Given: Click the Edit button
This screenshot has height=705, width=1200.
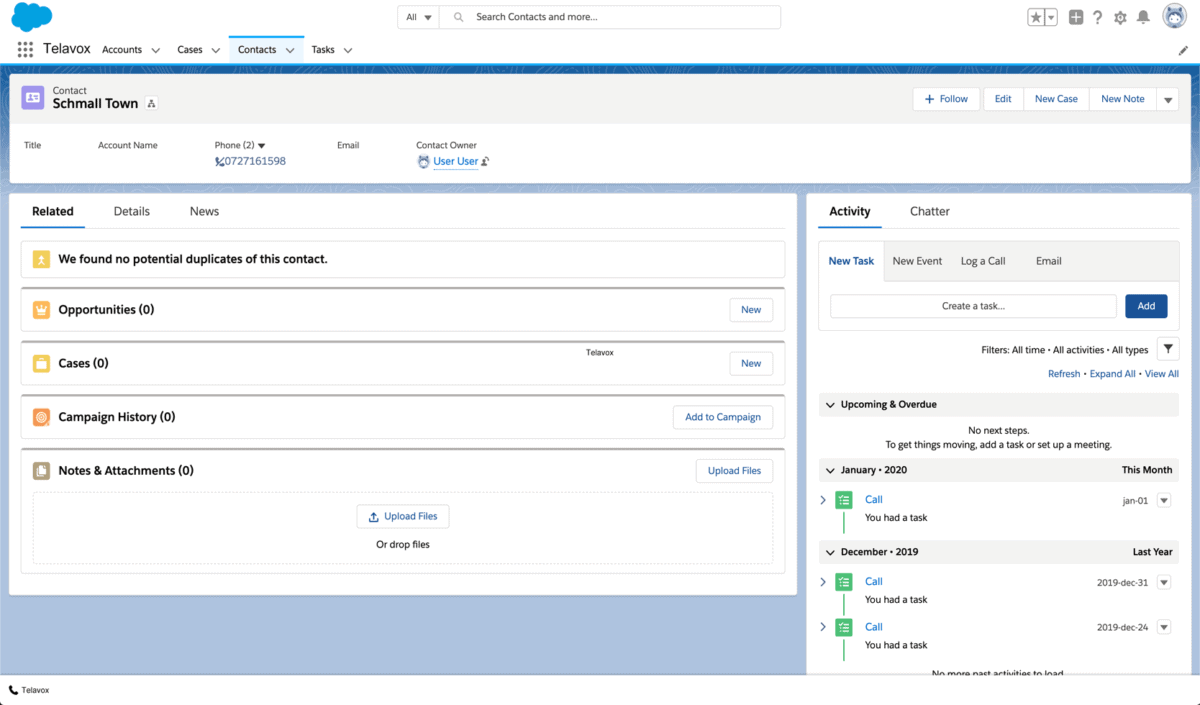Looking at the screenshot, I should [1003, 99].
